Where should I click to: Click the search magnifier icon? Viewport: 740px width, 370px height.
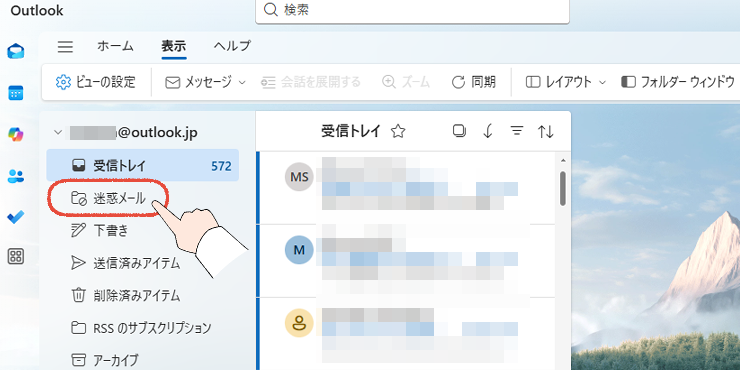[270, 9]
